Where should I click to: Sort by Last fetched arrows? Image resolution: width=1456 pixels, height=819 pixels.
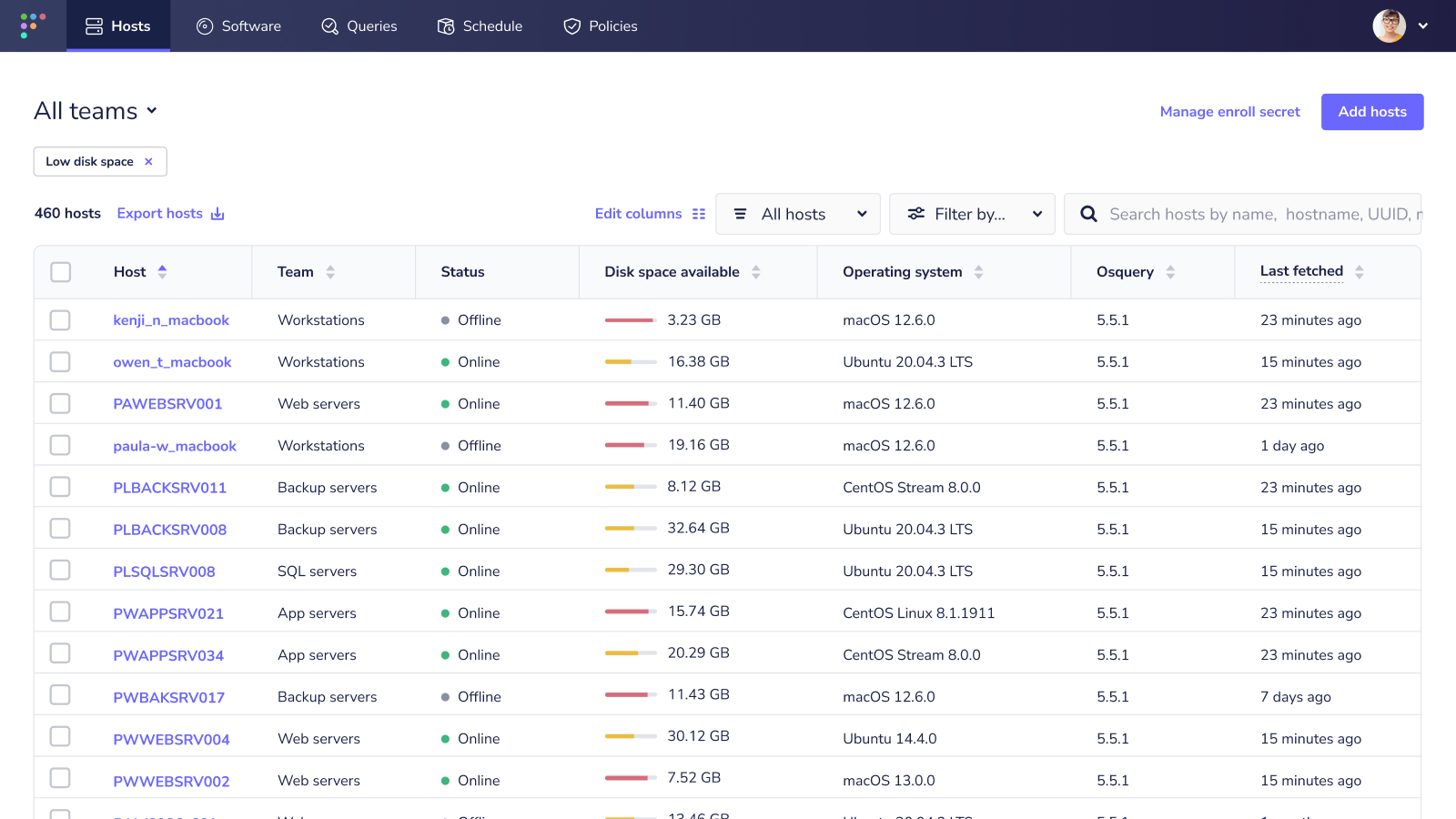pos(1359,272)
